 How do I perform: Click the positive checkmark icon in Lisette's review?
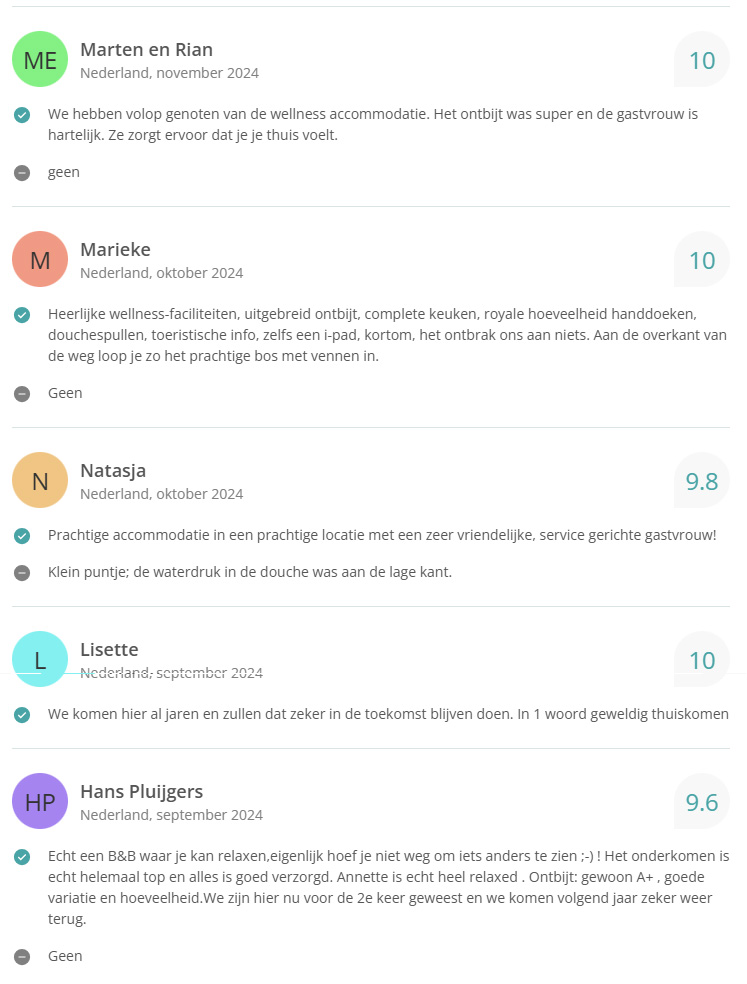22,715
